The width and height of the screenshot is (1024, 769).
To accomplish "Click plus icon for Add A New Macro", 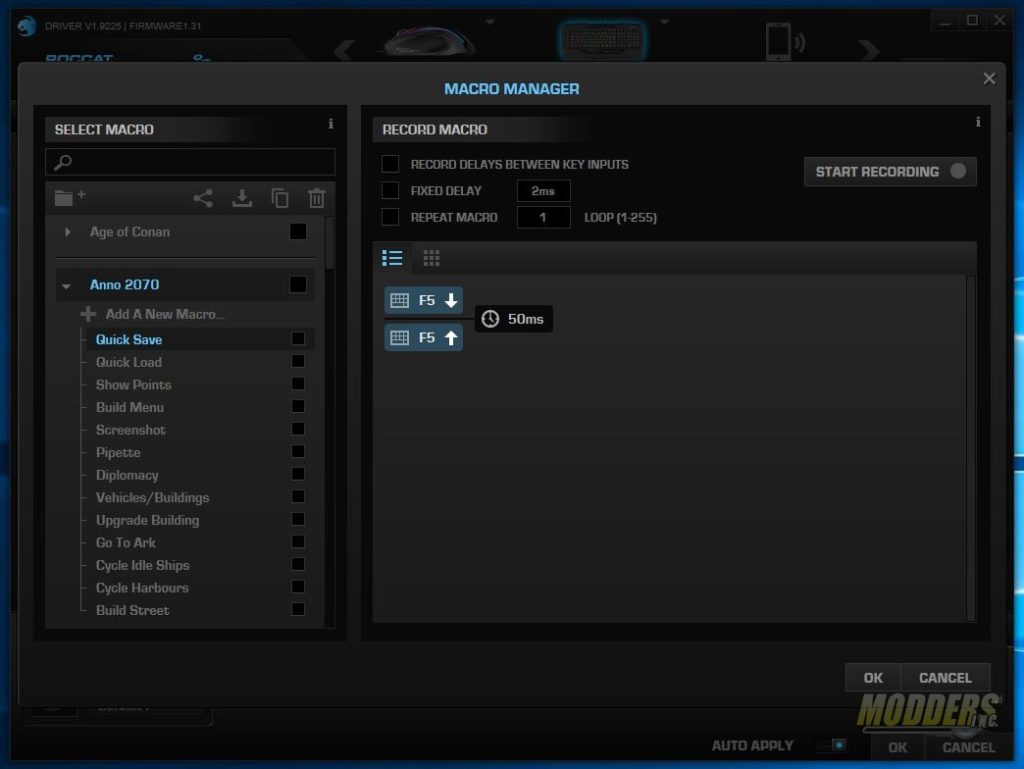I will point(88,314).
